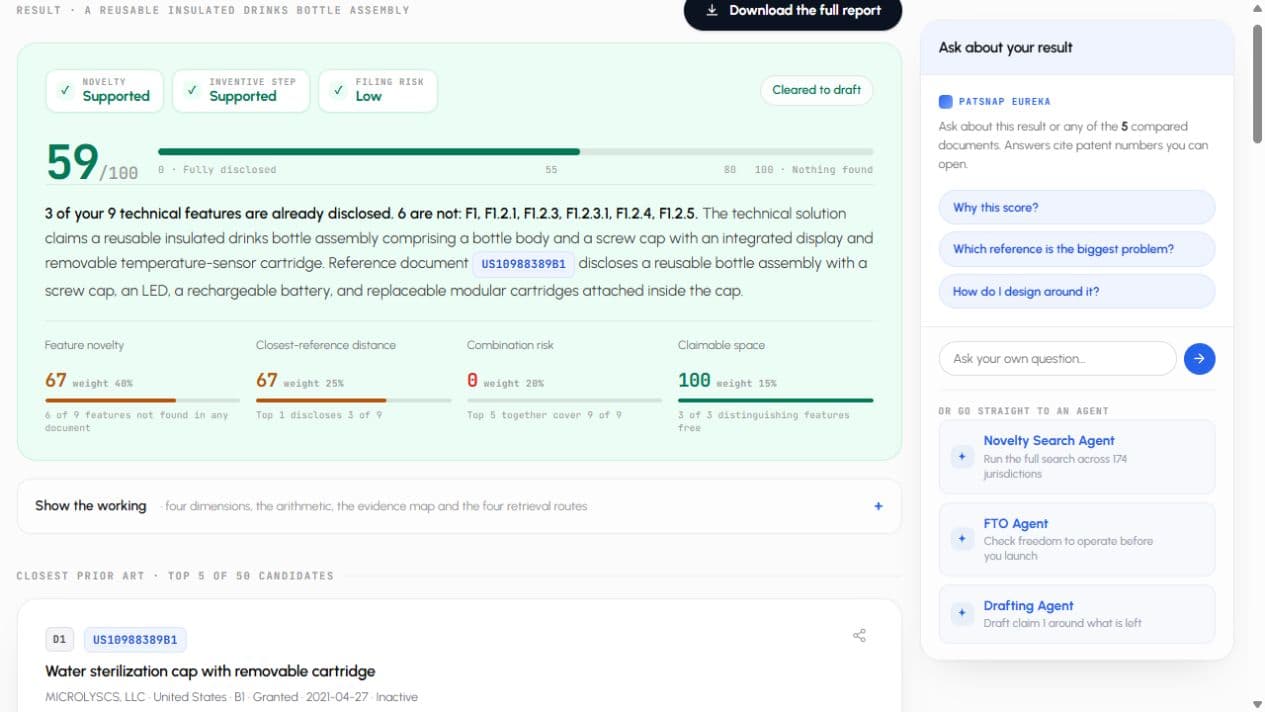
Task: Open inline reference US10988389B1 in summary
Action: [x=523, y=264]
